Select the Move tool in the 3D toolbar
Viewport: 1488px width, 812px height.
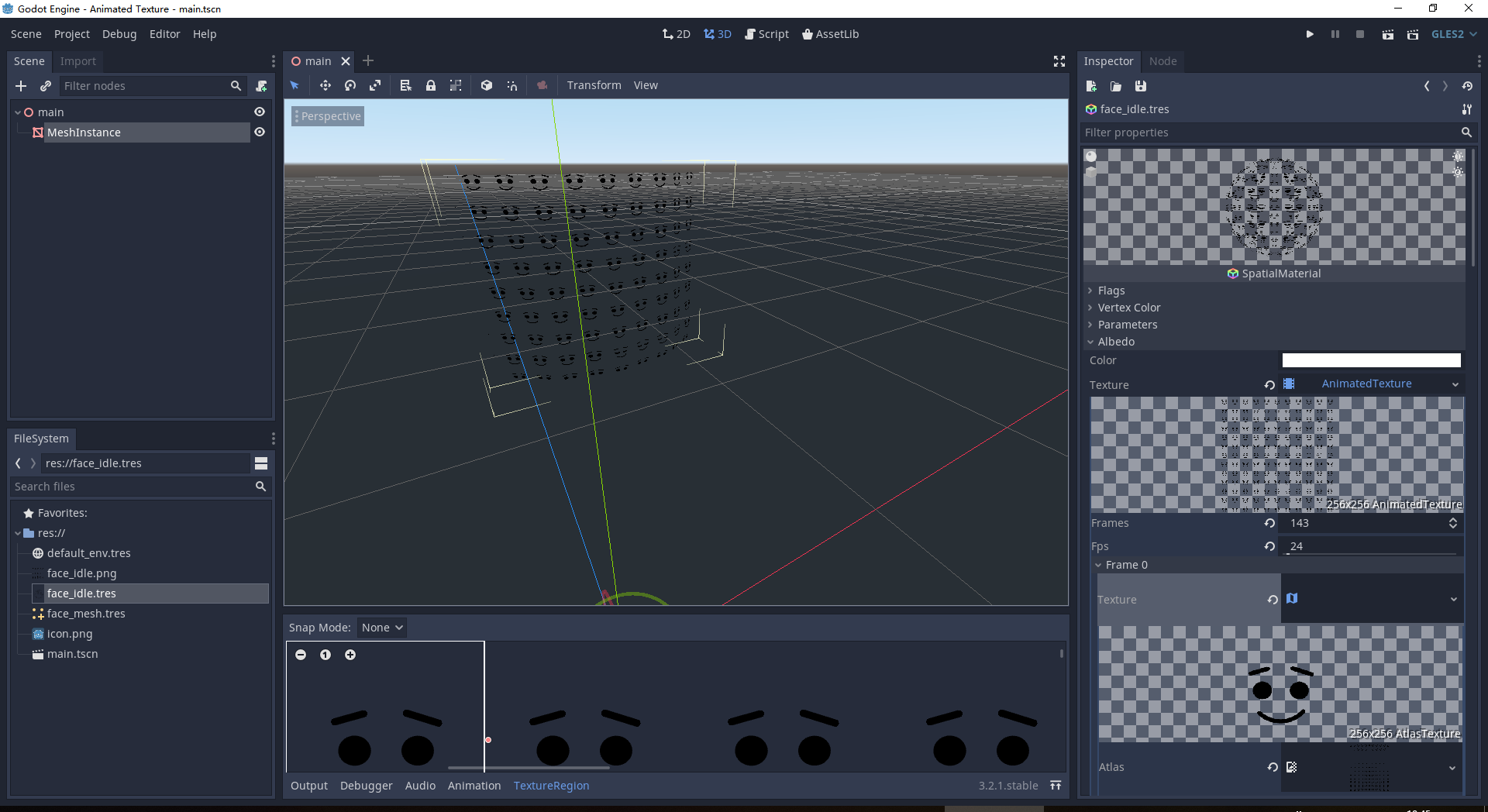[325, 85]
